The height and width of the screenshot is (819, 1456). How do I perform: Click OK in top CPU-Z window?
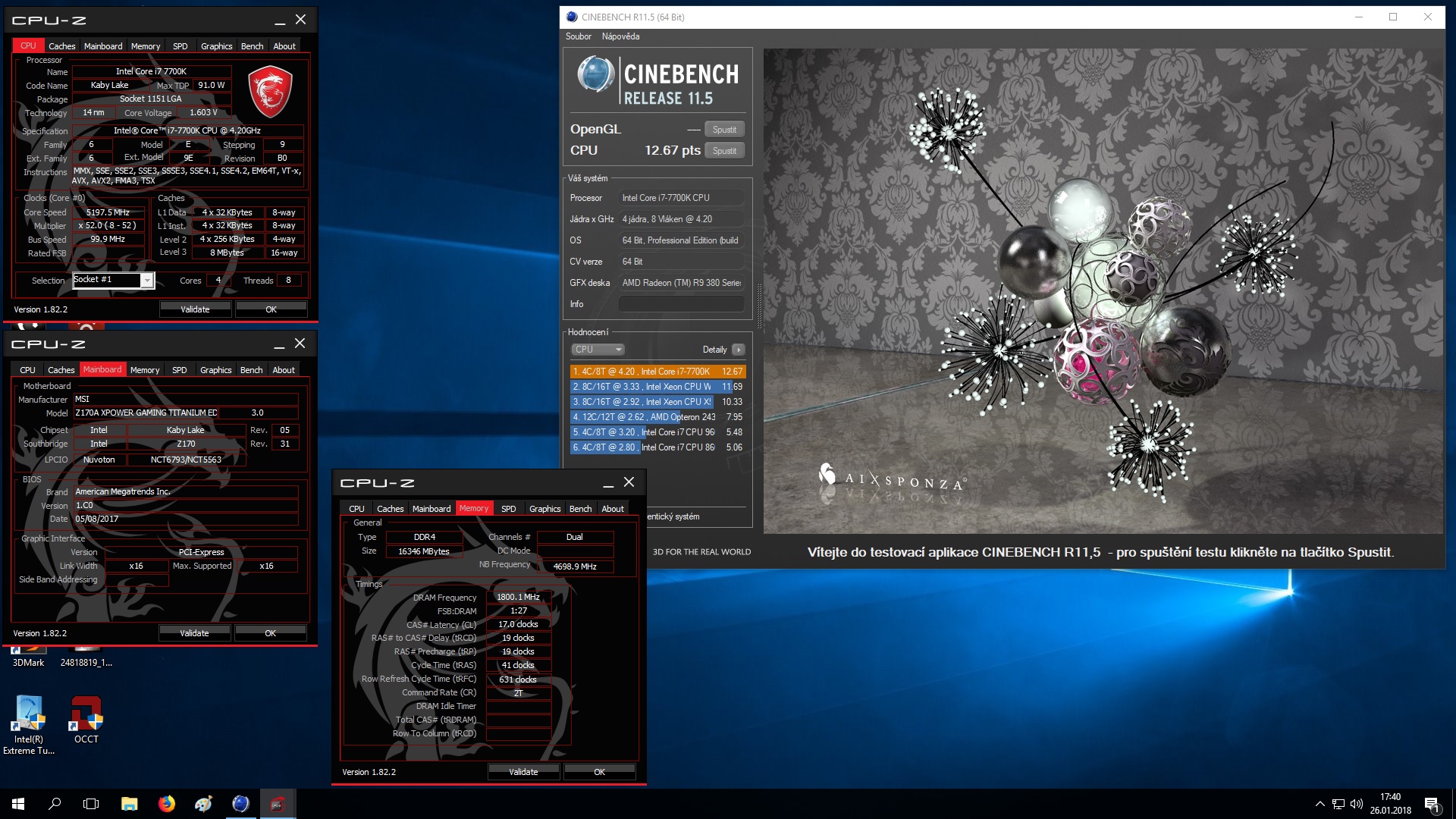click(271, 309)
